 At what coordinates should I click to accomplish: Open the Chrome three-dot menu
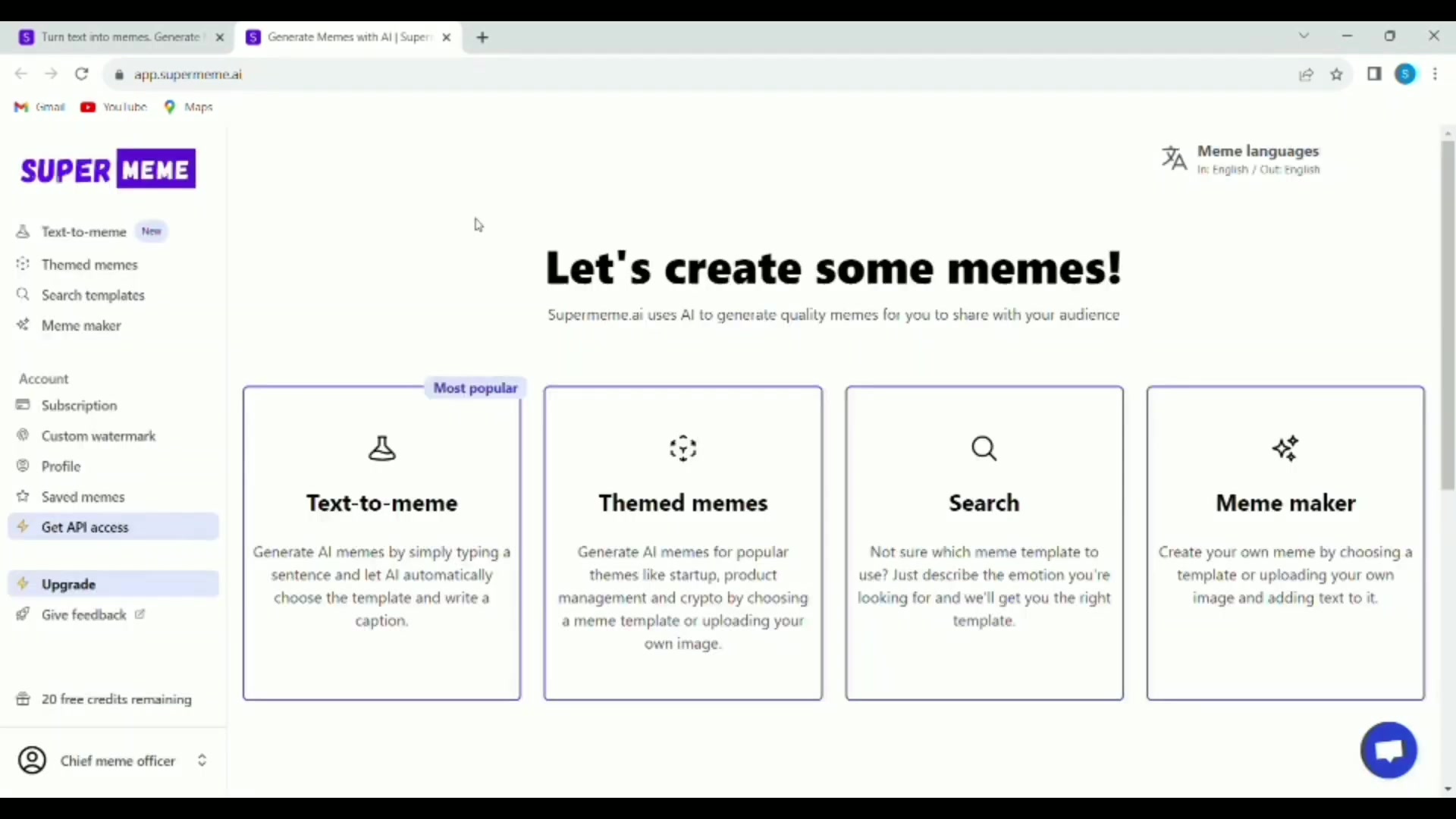pyautogui.click(x=1435, y=74)
